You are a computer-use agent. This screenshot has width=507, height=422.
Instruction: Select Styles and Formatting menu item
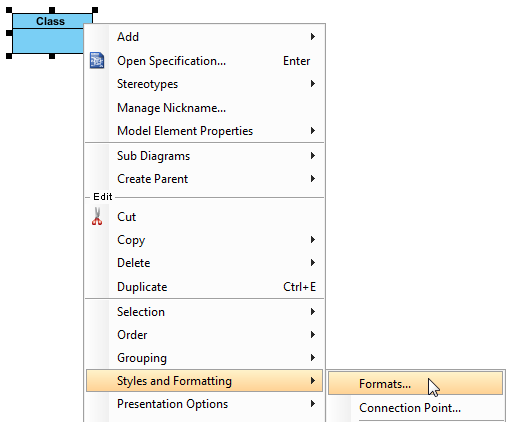click(x=204, y=380)
